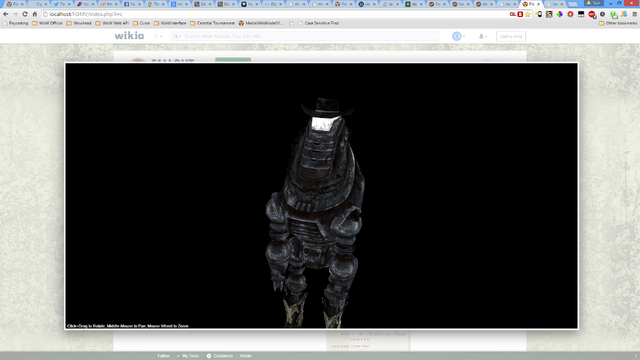
Task: Click the green phone extension icon
Action: tap(613, 15)
